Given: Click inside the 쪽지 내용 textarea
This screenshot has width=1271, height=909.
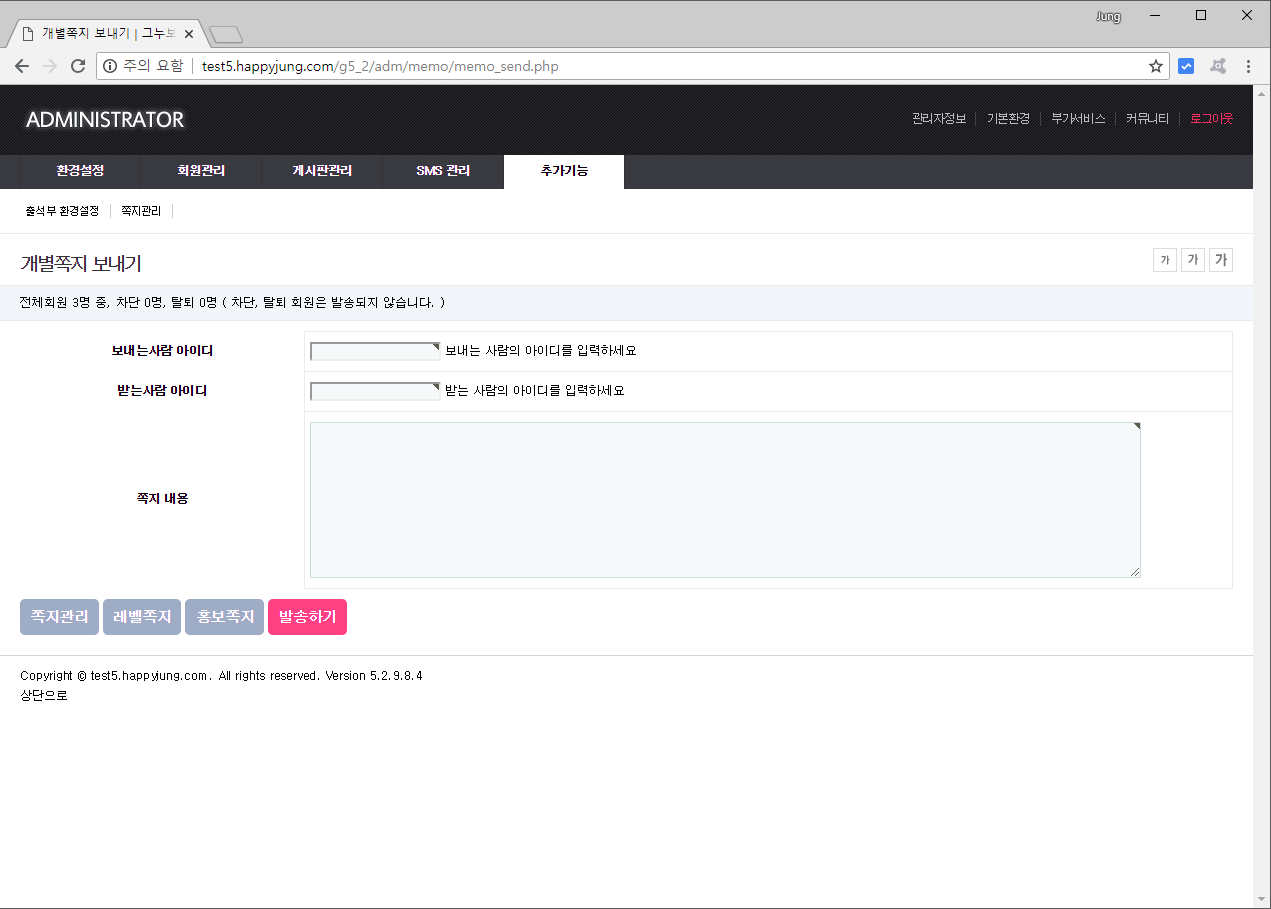Looking at the screenshot, I should click(x=725, y=499).
